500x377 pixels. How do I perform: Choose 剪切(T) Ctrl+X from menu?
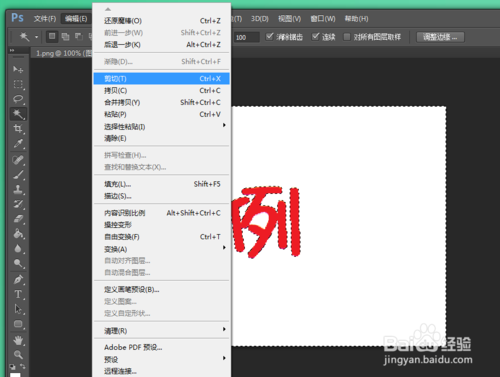162,79
